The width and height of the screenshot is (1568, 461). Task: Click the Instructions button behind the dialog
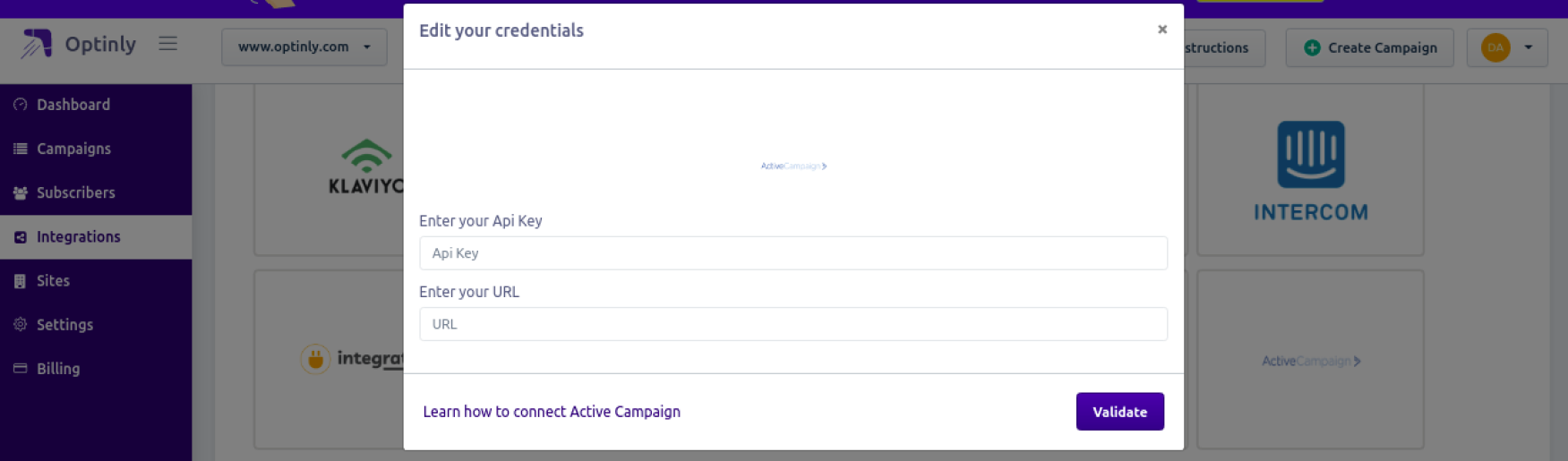tap(1224, 47)
